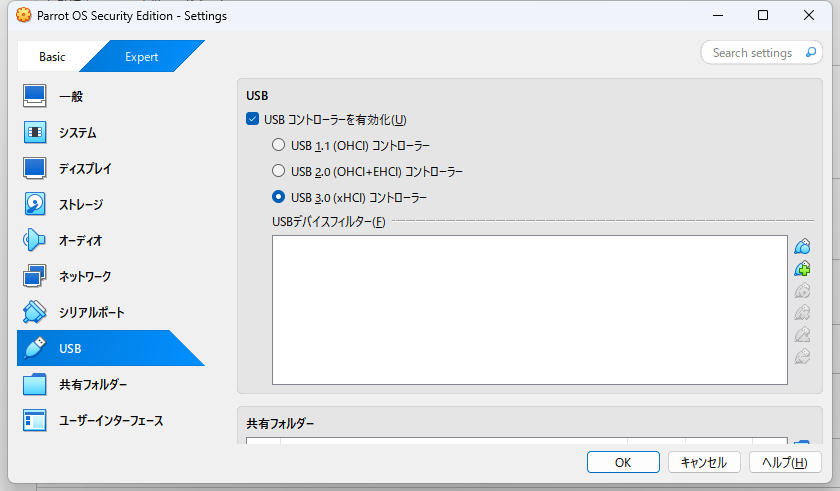Image resolution: width=840 pixels, height=491 pixels.
Task: Open 共有フォルダー folder icon in sidebar
Action: pos(34,384)
